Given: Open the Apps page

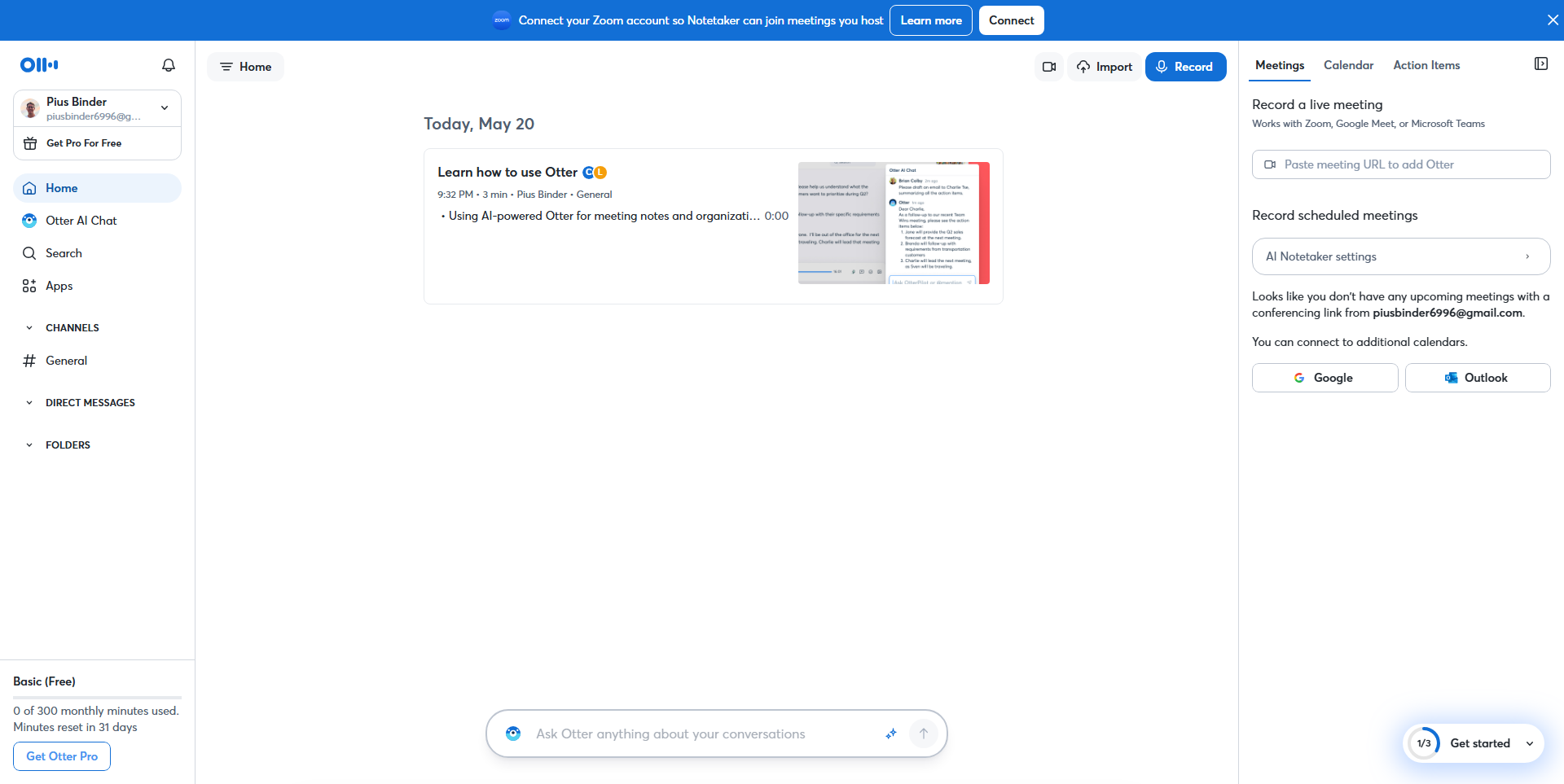Looking at the screenshot, I should 59,286.
